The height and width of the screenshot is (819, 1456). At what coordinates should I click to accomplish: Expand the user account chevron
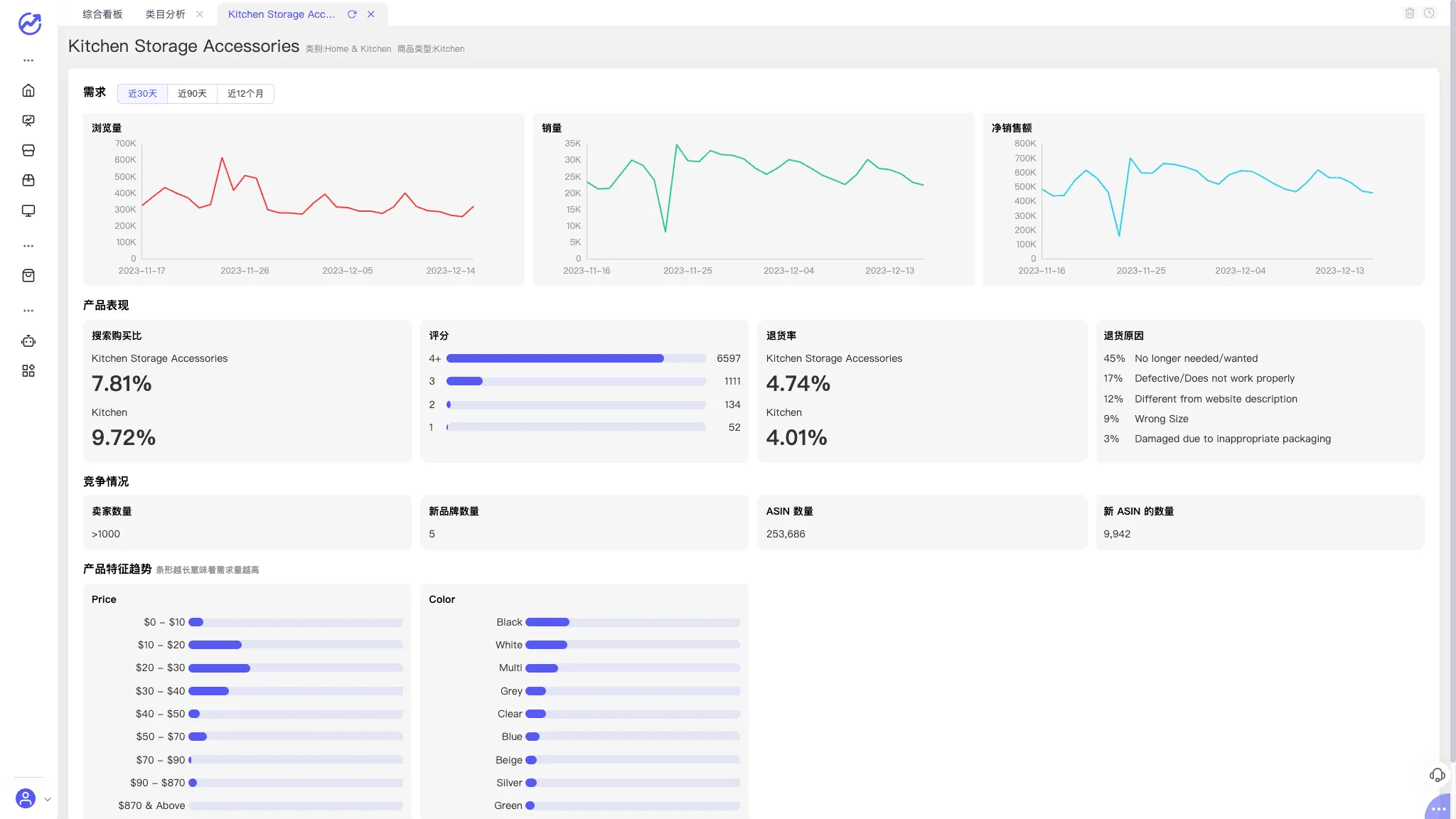[x=48, y=799]
